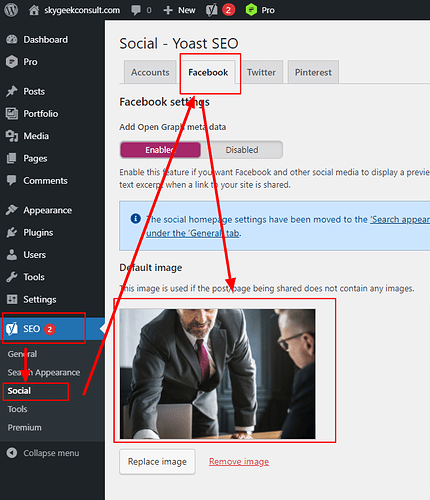The height and width of the screenshot is (500, 430).
Task: Open the Pinterest tab
Action: (x=313, y=72)
